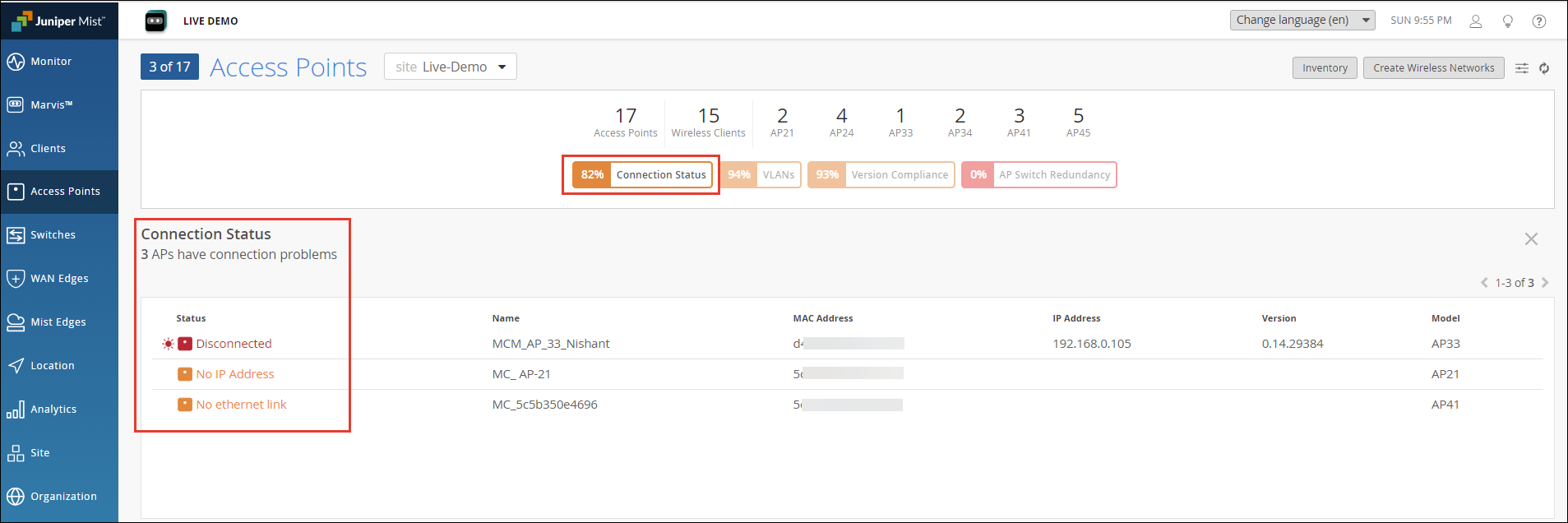The image size is (1568, 523).
Task: Refresh the Access Points list
Action: [x=1544, y=68]
